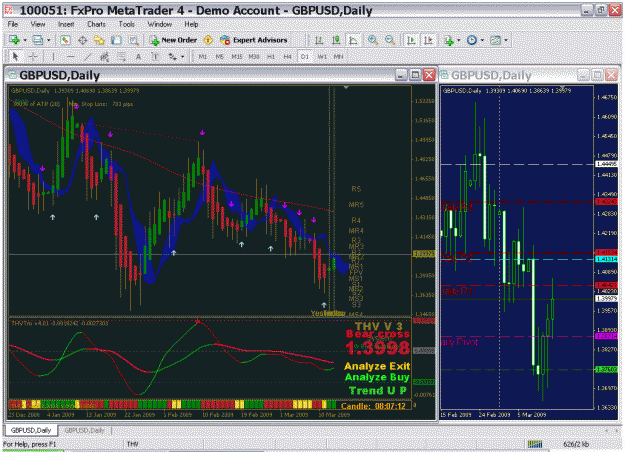The width and height of the screenshot is (625, 452).
Task: Click the 'Analyze Buy' chart label
Action: click(377, 377)
